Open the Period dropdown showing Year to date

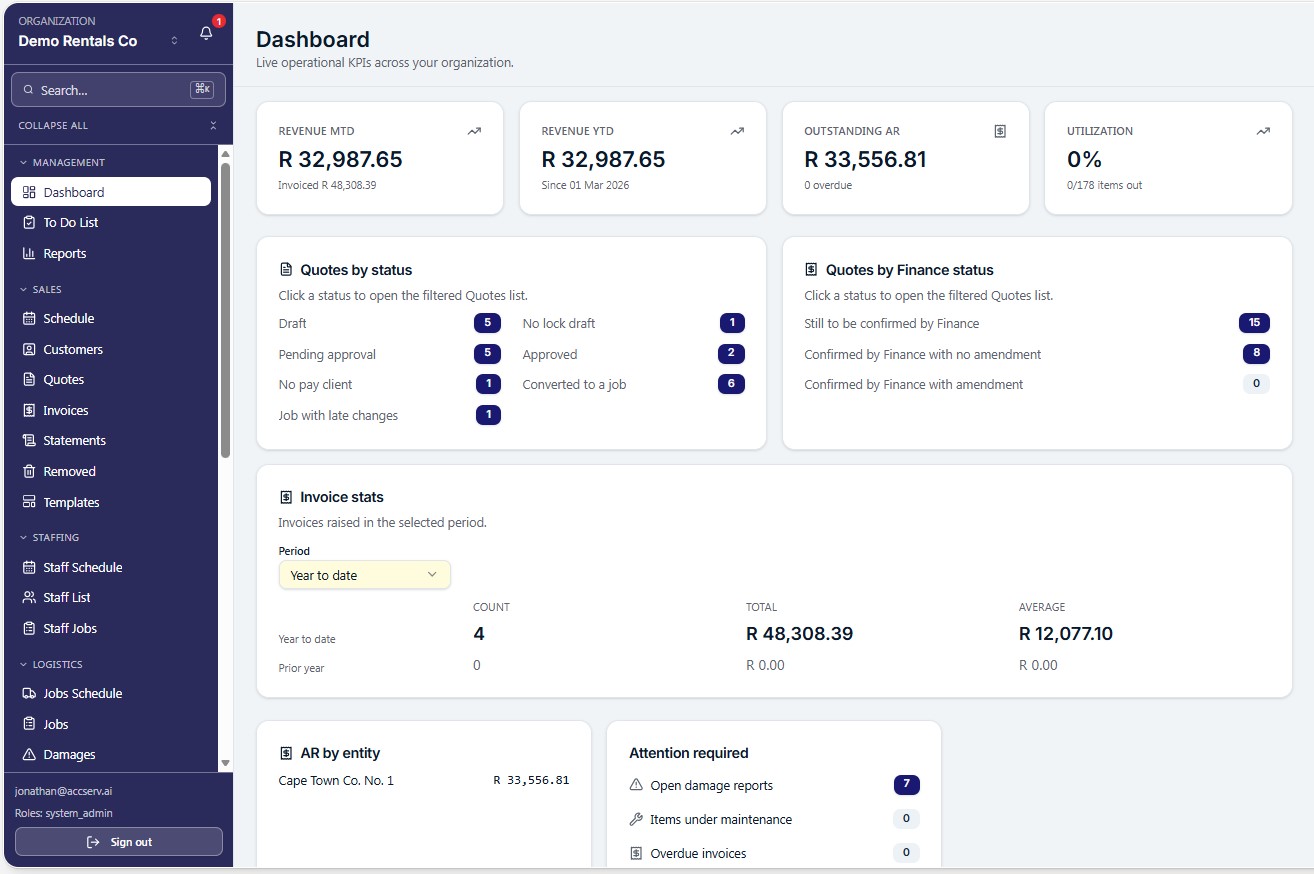(365, 575)
